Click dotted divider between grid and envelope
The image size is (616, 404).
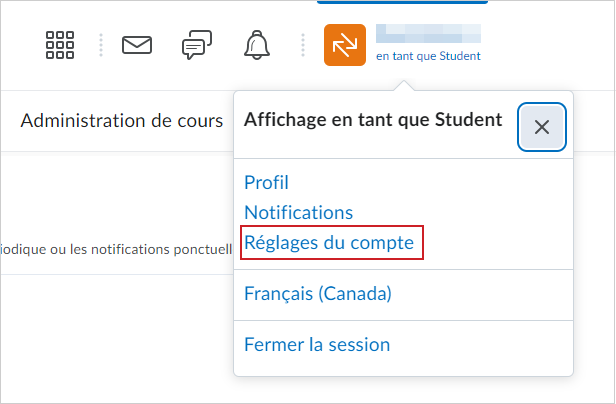(x=101, y=45)
